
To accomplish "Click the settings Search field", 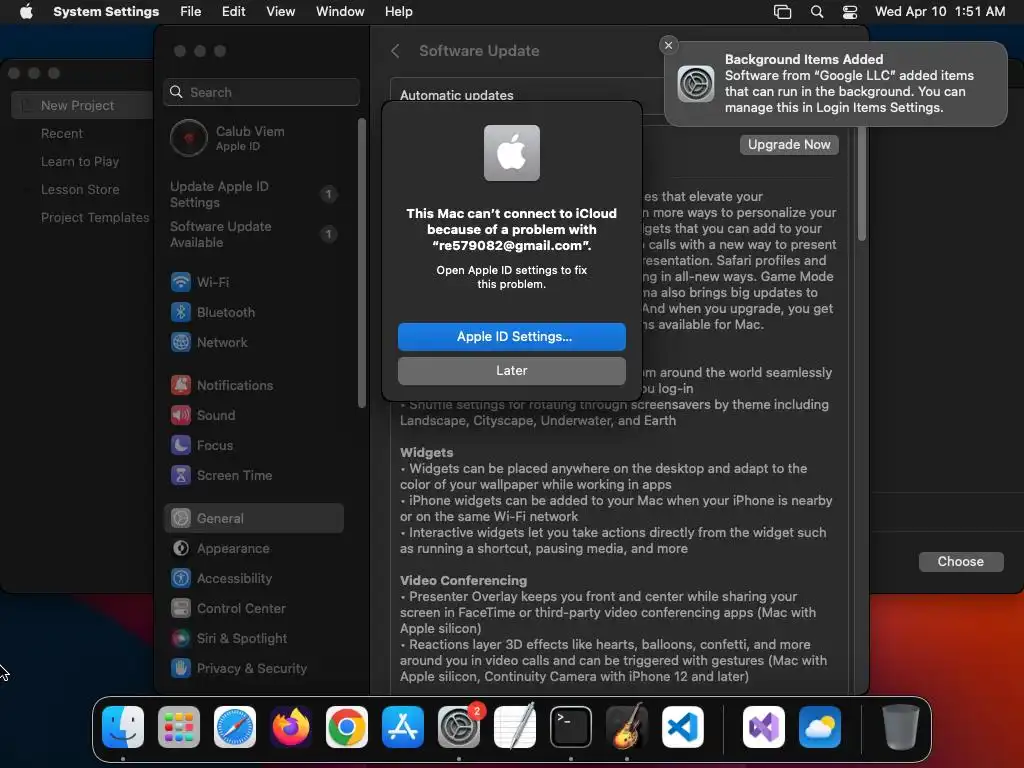I will (261, 92).
